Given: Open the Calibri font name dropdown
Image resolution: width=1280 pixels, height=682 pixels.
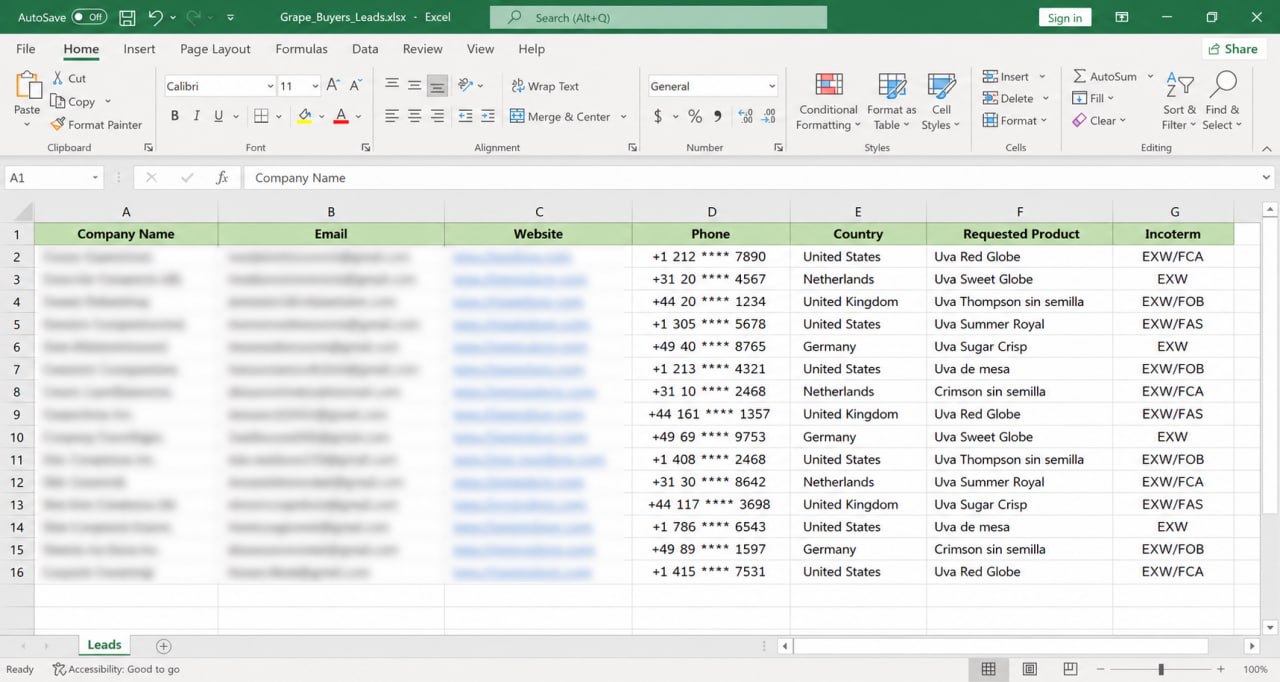Looking at the screenshot, I should [270, 86].
